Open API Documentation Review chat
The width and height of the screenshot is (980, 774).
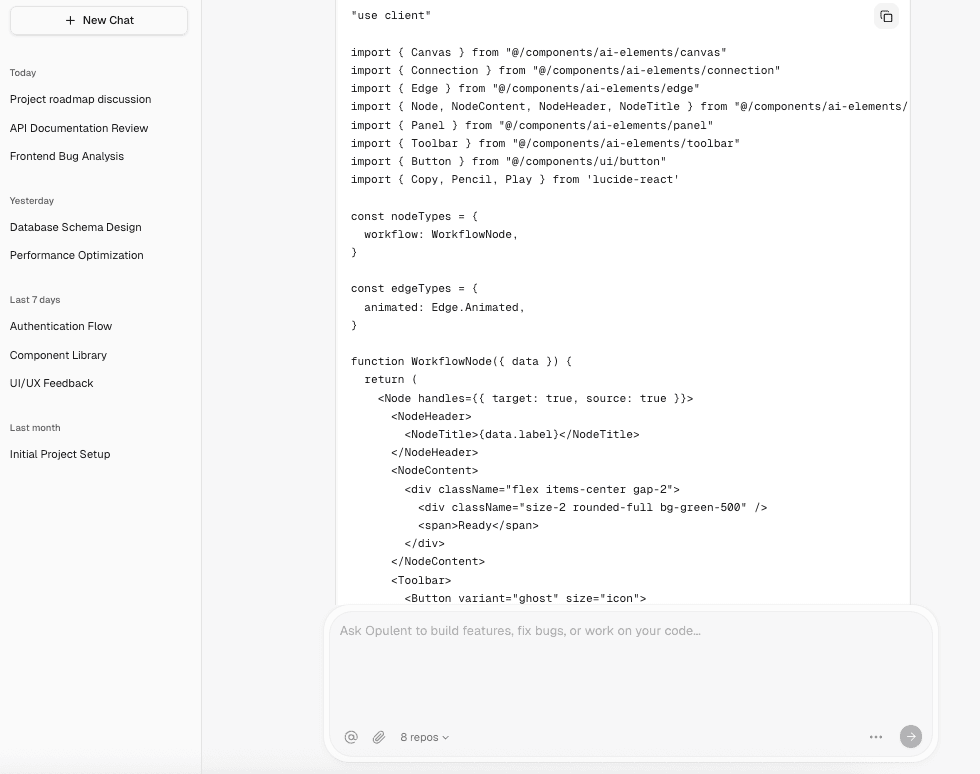tap(79, 128)
